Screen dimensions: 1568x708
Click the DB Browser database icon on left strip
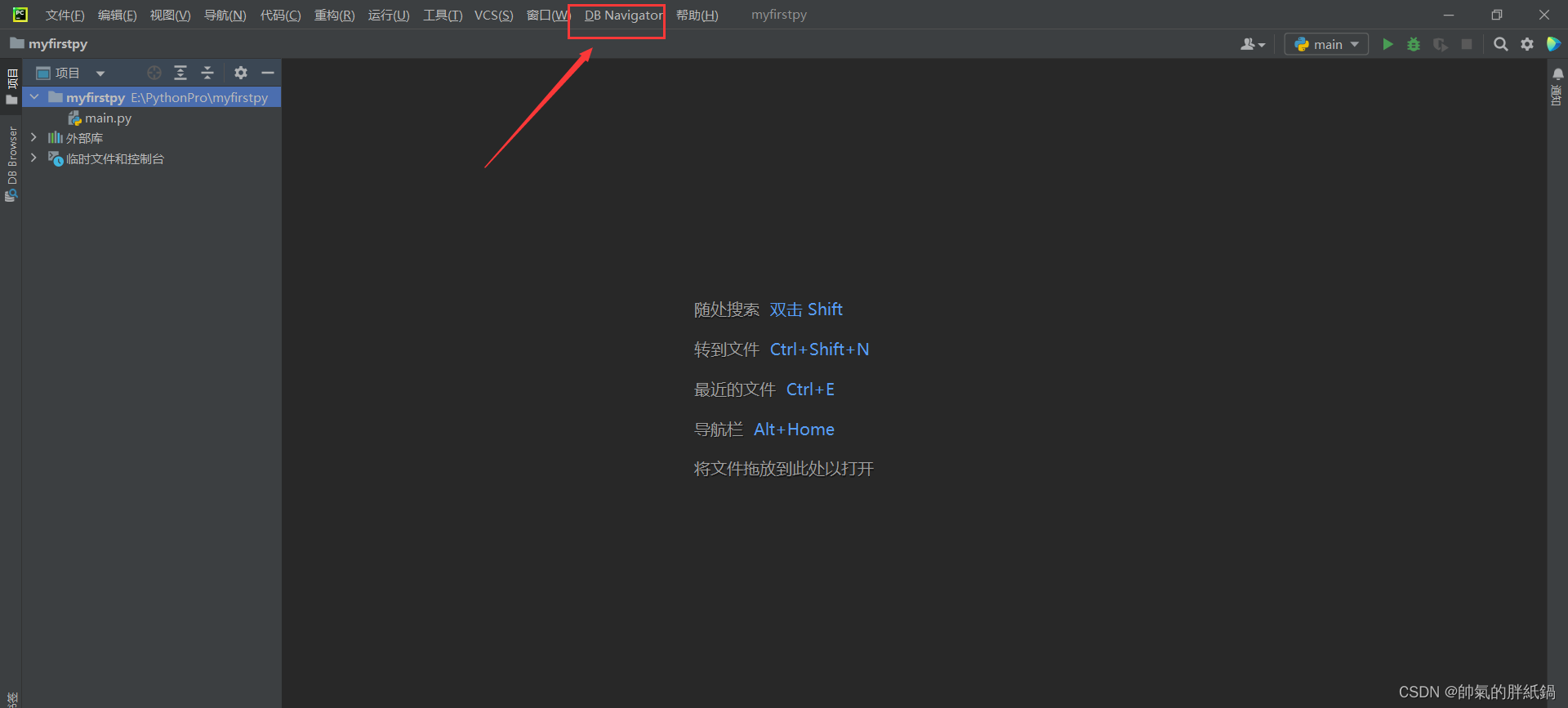[11, 195]
